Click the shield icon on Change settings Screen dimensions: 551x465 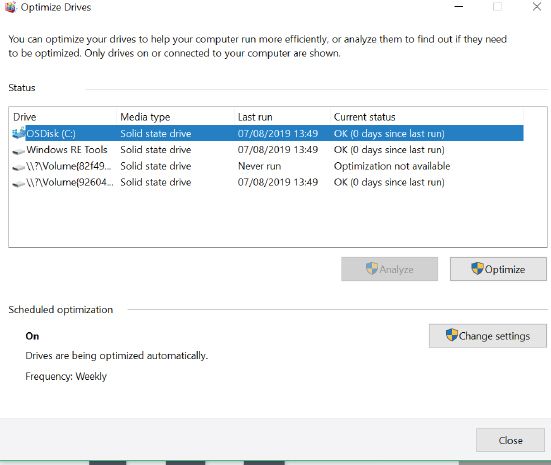tap(452, 335)
